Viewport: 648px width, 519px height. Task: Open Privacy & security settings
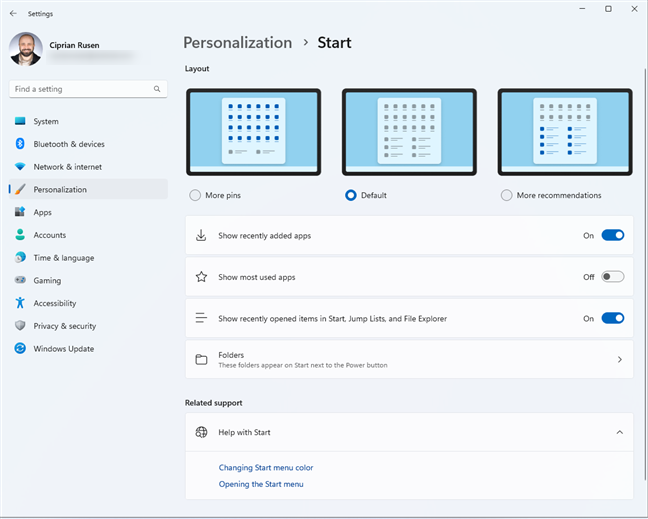88,326
